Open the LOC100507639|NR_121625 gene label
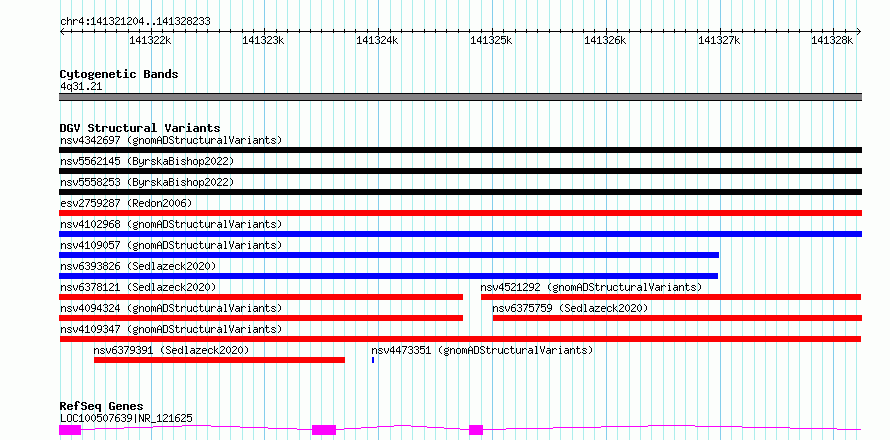Image resolution: width=890 pixels, height=440 pixels. click(x=126, y=419)
